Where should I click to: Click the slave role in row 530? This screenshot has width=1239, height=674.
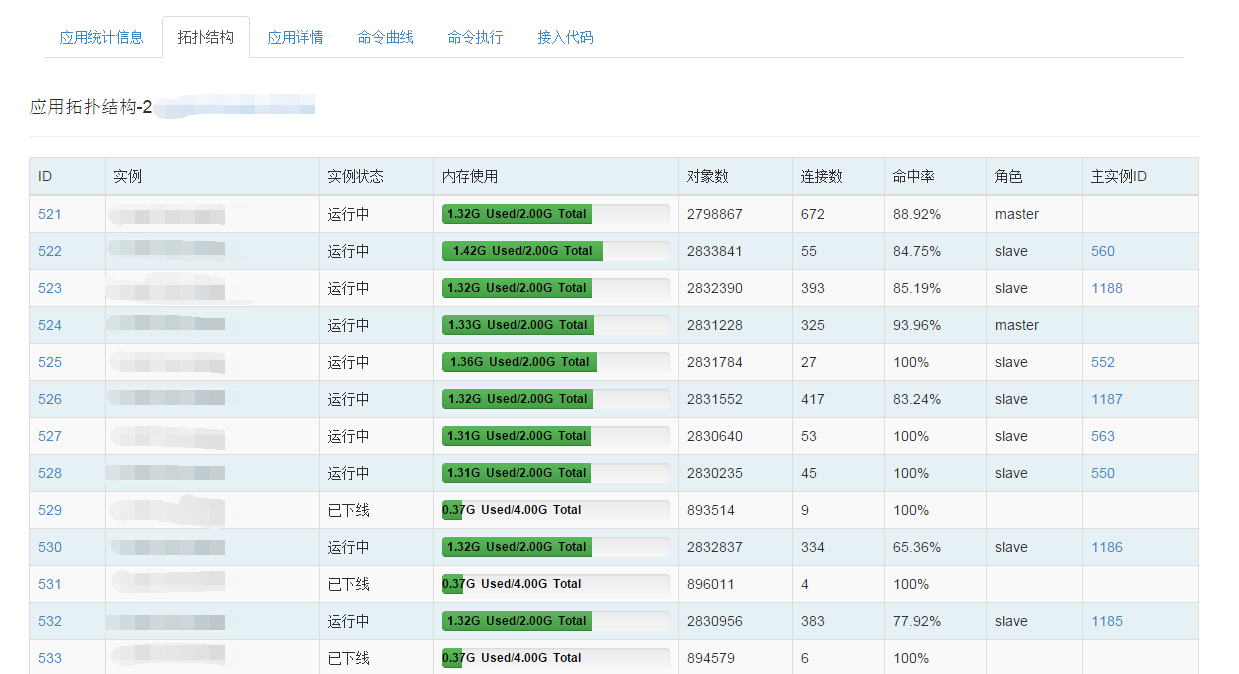point(1011,547)
